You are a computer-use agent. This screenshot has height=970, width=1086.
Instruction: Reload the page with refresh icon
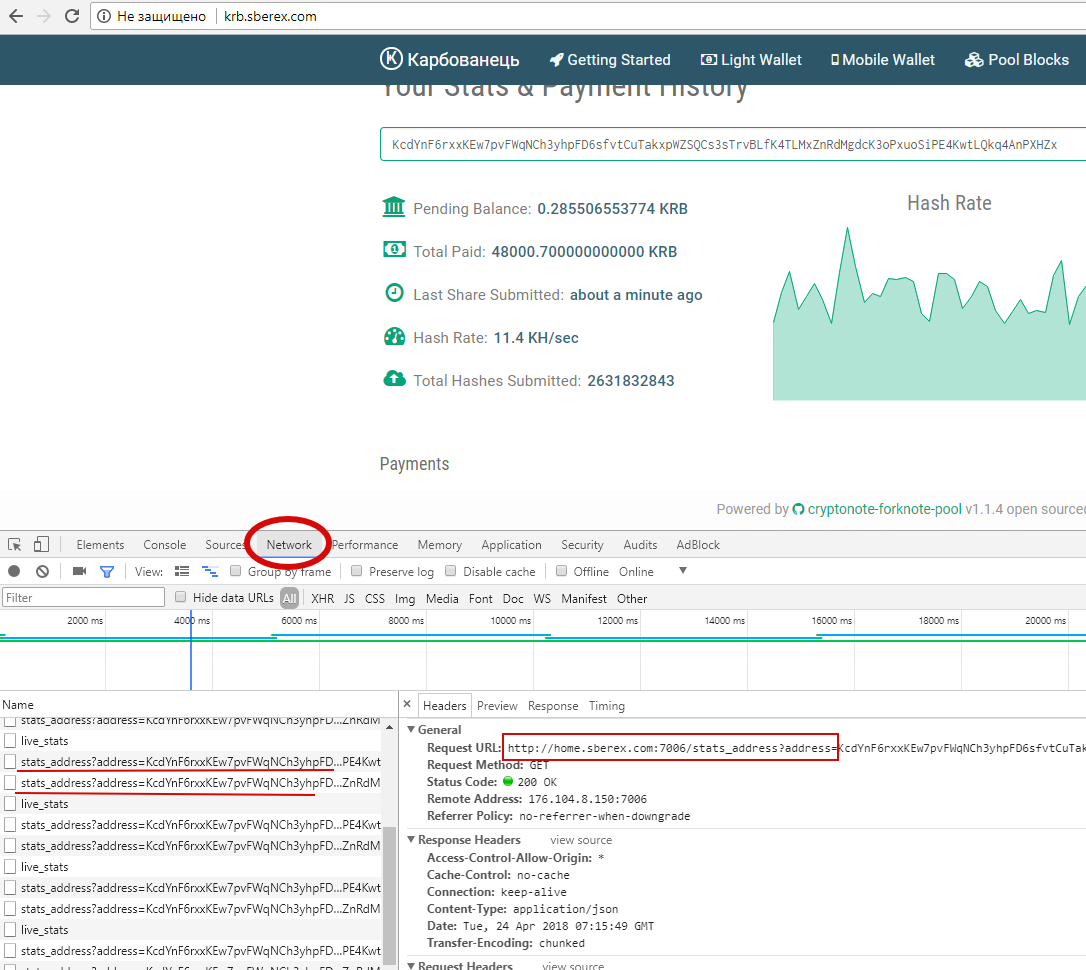[x=72, y=16]
